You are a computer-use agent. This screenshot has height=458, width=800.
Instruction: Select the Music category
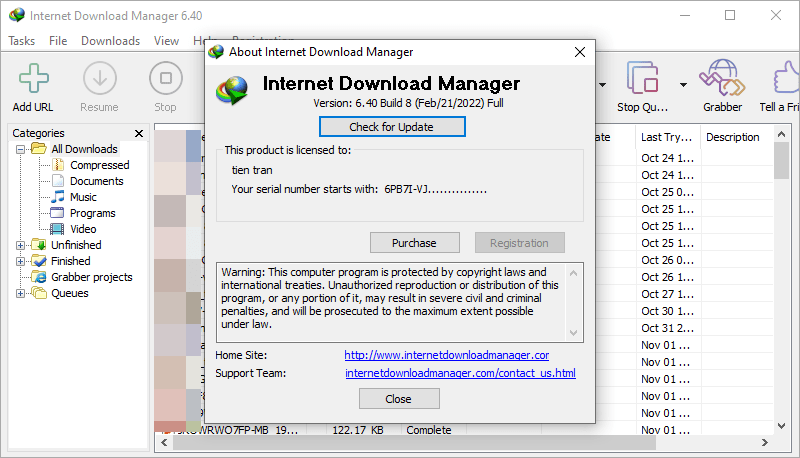coord(83,197)
